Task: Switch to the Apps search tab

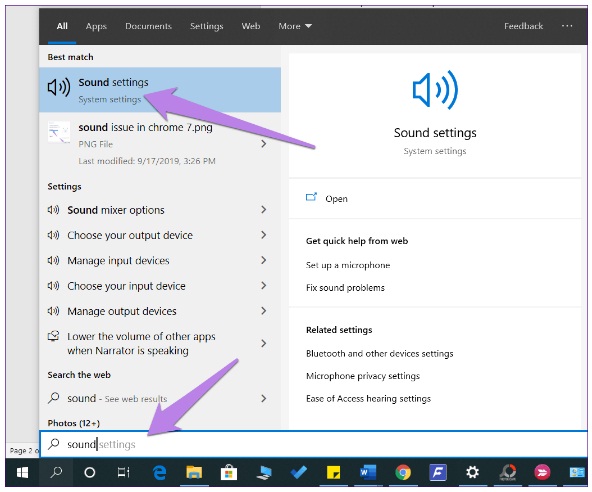Action: tap(96, 26)
